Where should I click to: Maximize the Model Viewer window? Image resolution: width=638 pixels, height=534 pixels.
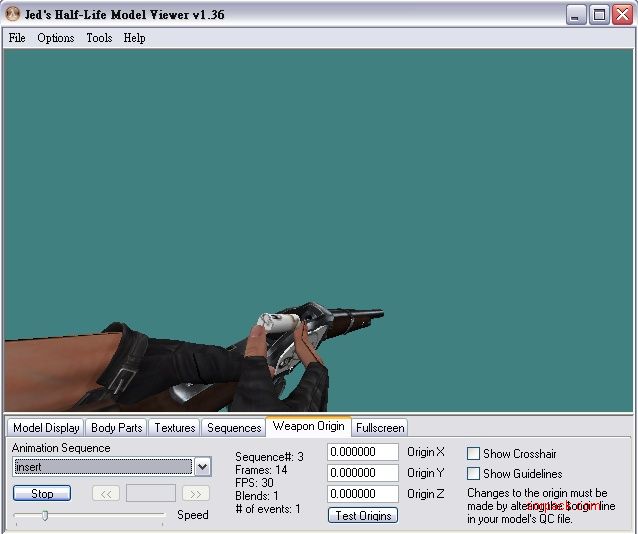599,14
